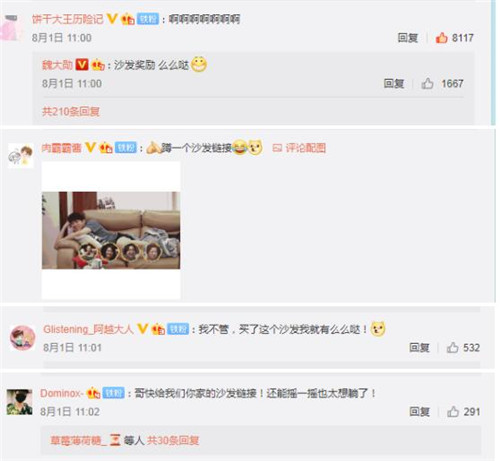Click the red V badge next to 魏大勋
500x461 pixels.
tap(82, 65)
